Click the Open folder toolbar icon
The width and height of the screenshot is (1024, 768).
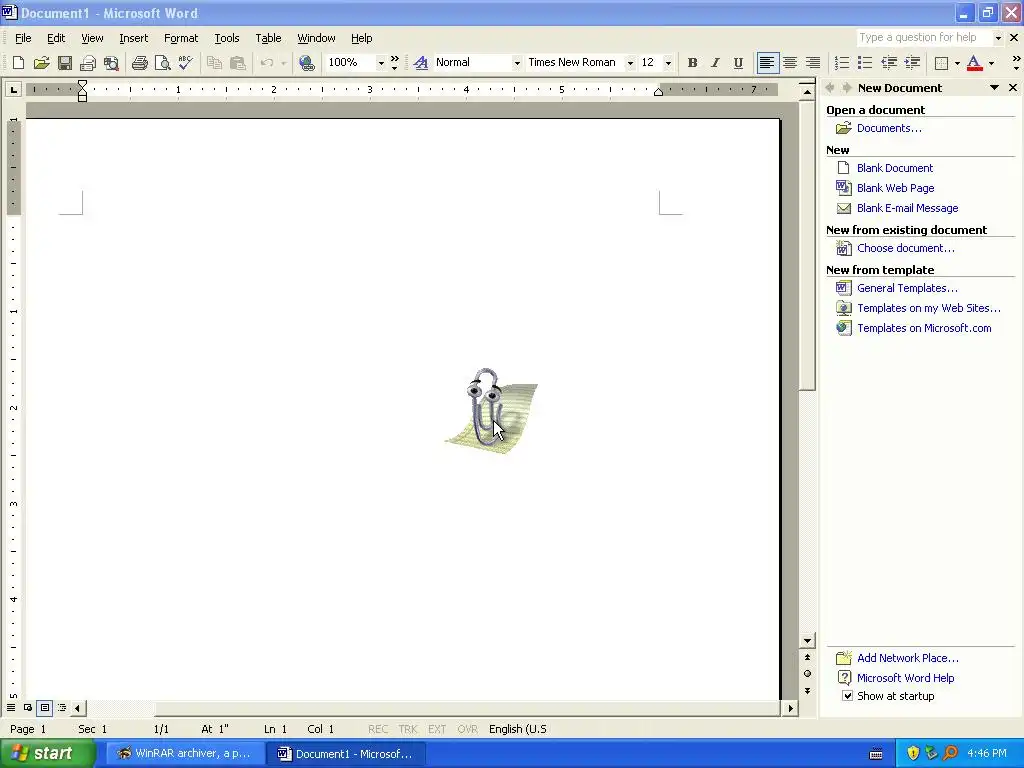coord(42,63)
